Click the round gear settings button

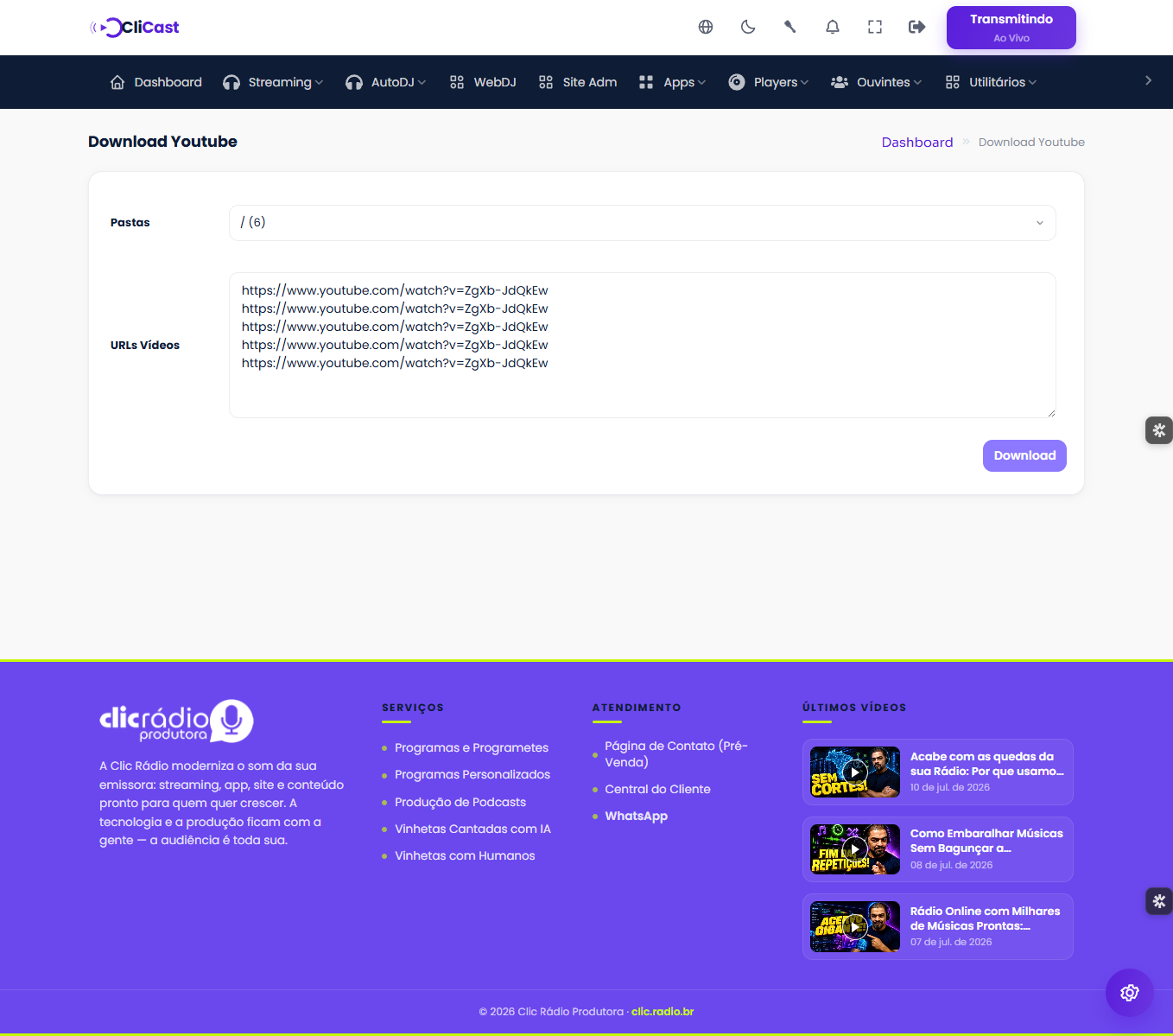[x=1129, y=993]
